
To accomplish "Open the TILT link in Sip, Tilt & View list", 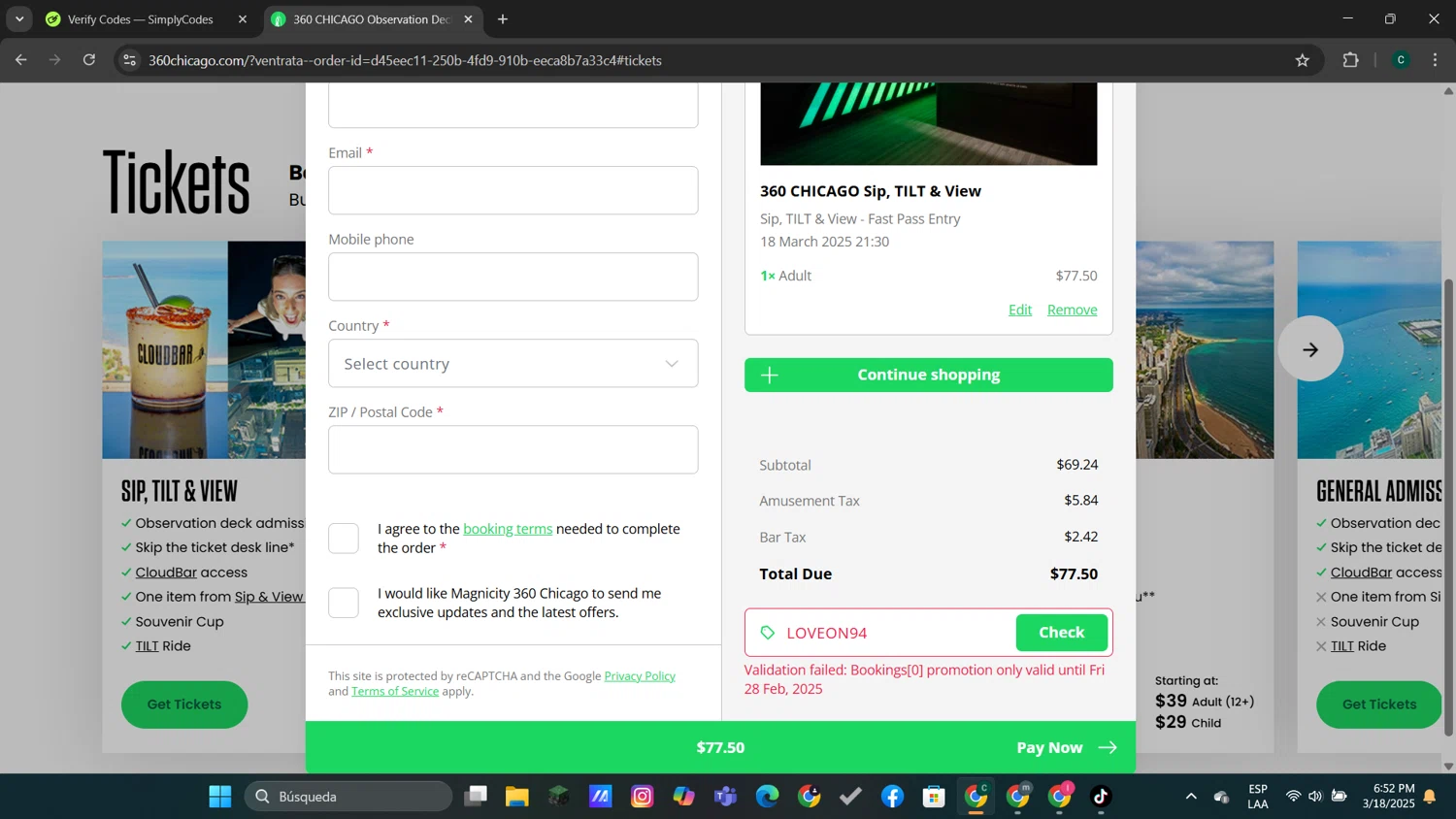I will point(147,646).
